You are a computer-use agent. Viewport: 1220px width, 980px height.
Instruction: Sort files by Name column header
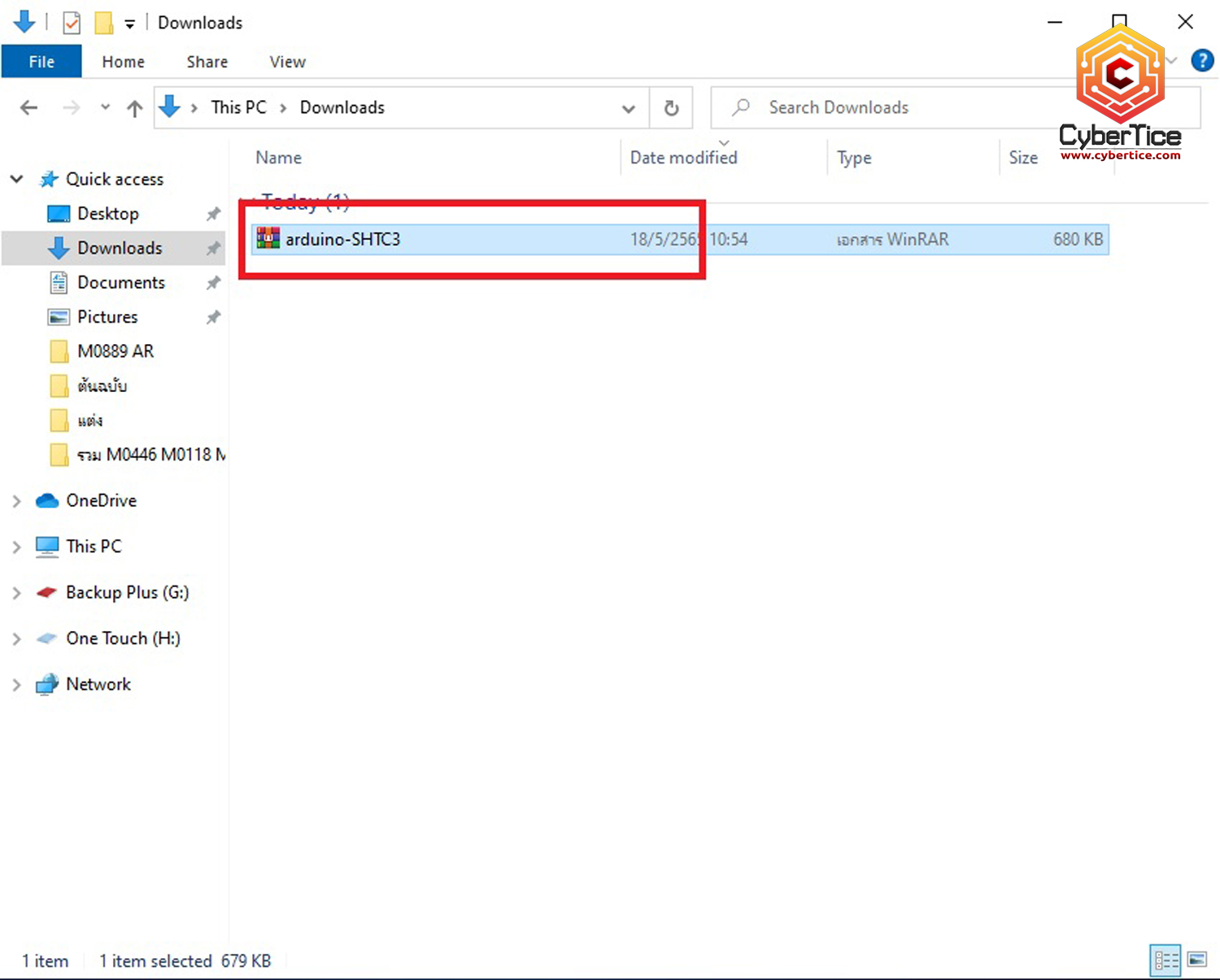coord(278,158)
